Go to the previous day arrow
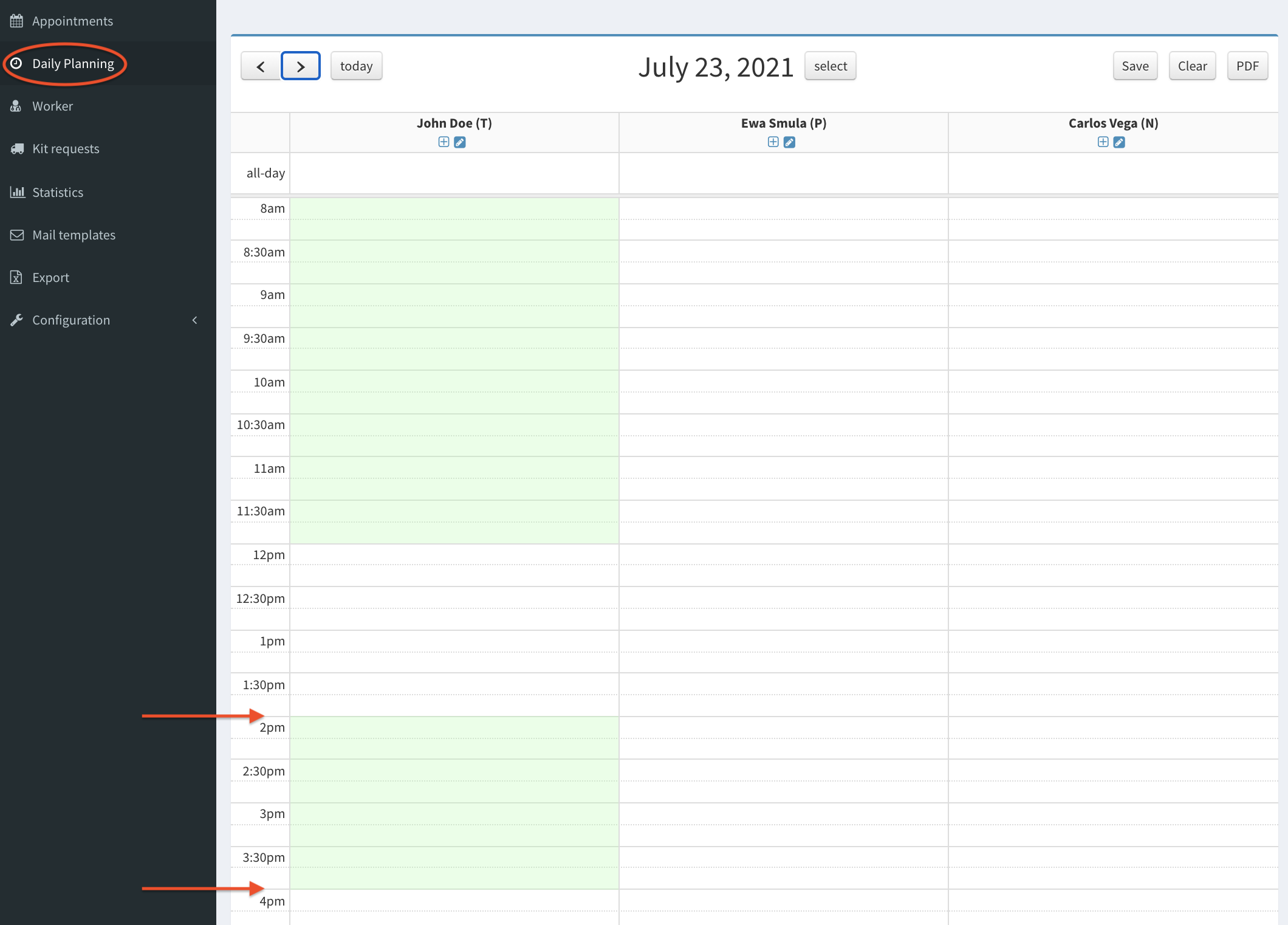The image size is (1288, 925). click(x=261, y=66)
